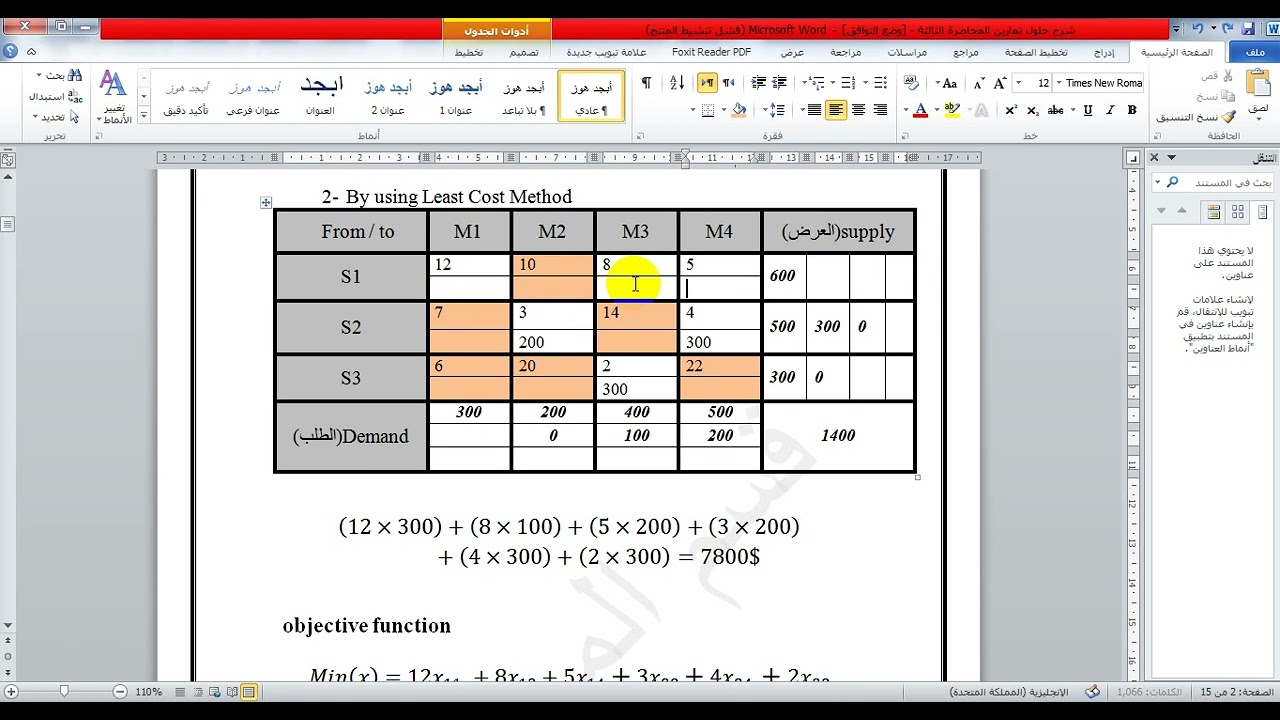The height and width of the screenshot is (720, 1280).
Task: Set left-to-right text direction
Action: click(708, 83)
